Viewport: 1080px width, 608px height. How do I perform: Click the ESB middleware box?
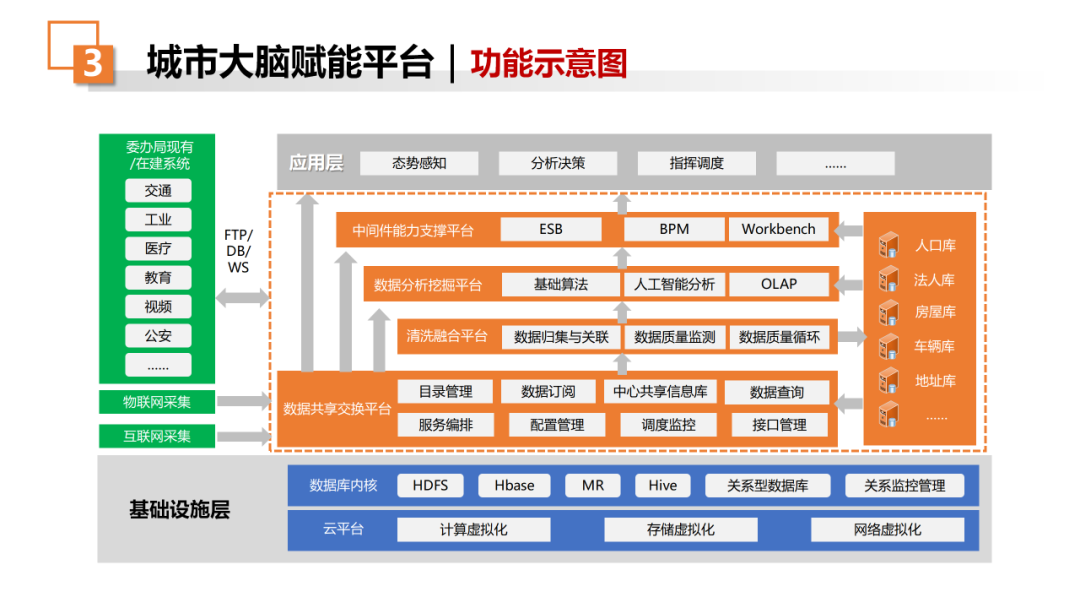(551, 229)
